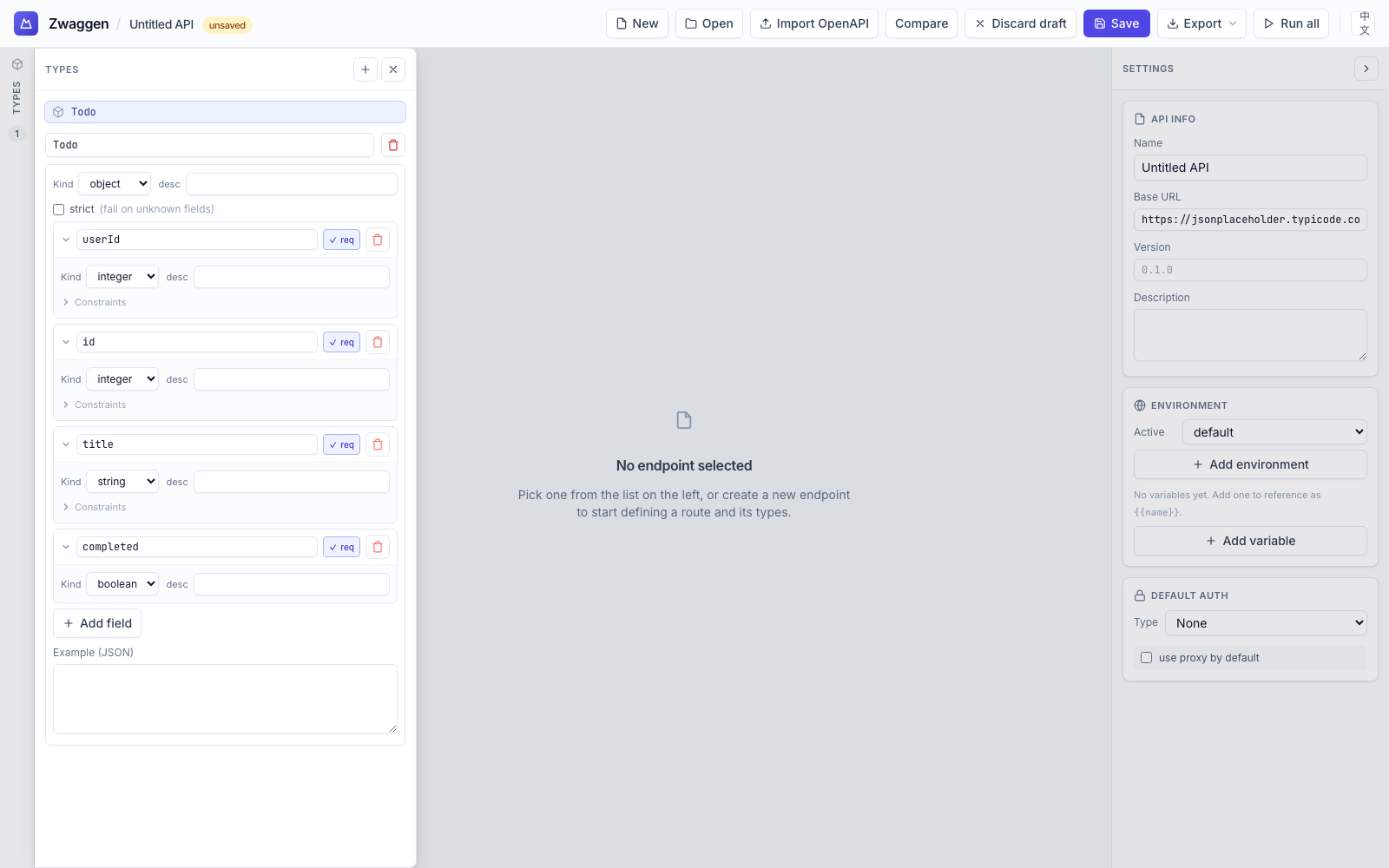The image size is (1389, 868).
Task: Open the Default Auth Type dropdown
Action: (x=1265, y=622)
